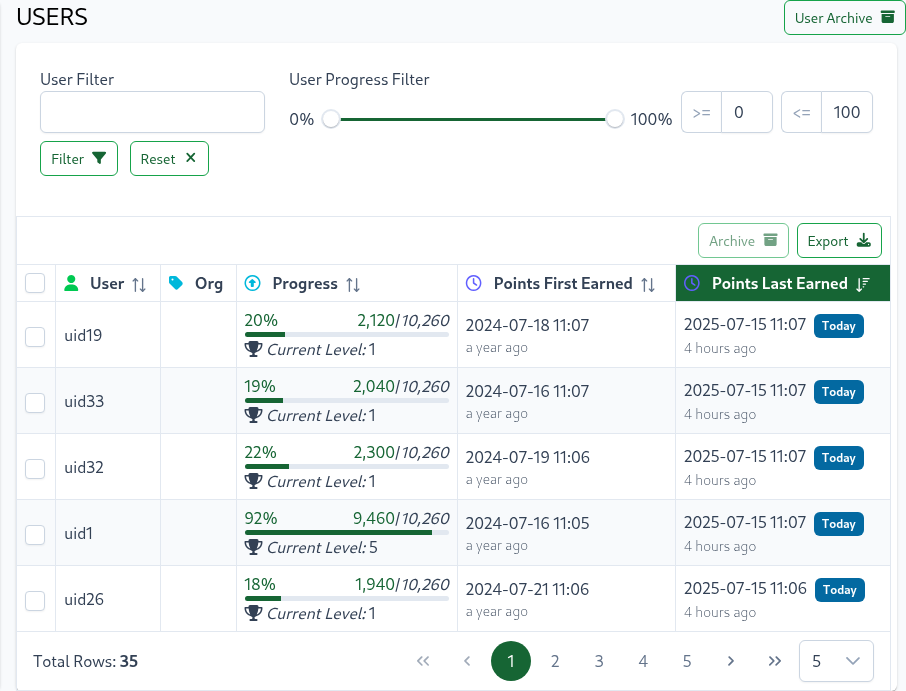Toggle Points Last Earned sort icon
The width and height of the screenshot is (906, 691).
coord(863,284)
